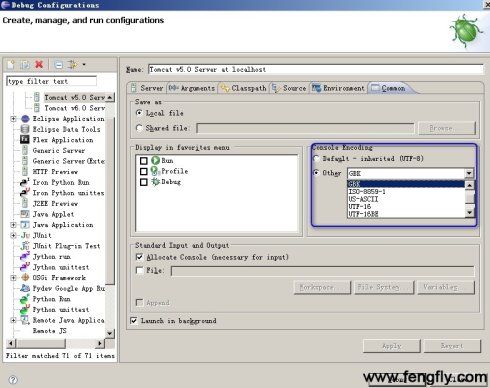Expand the JUnit tree node
This screenshot has width=490, height=388.
pos(13,235)
